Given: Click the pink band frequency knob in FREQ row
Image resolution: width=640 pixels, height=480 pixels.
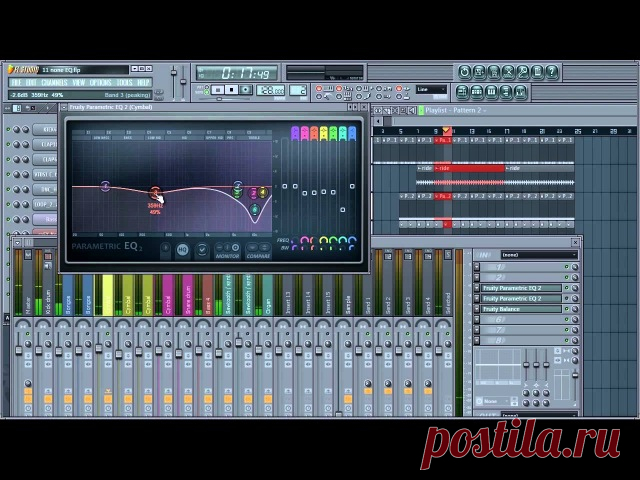Looking at the screenshot, I should [304, 240].
